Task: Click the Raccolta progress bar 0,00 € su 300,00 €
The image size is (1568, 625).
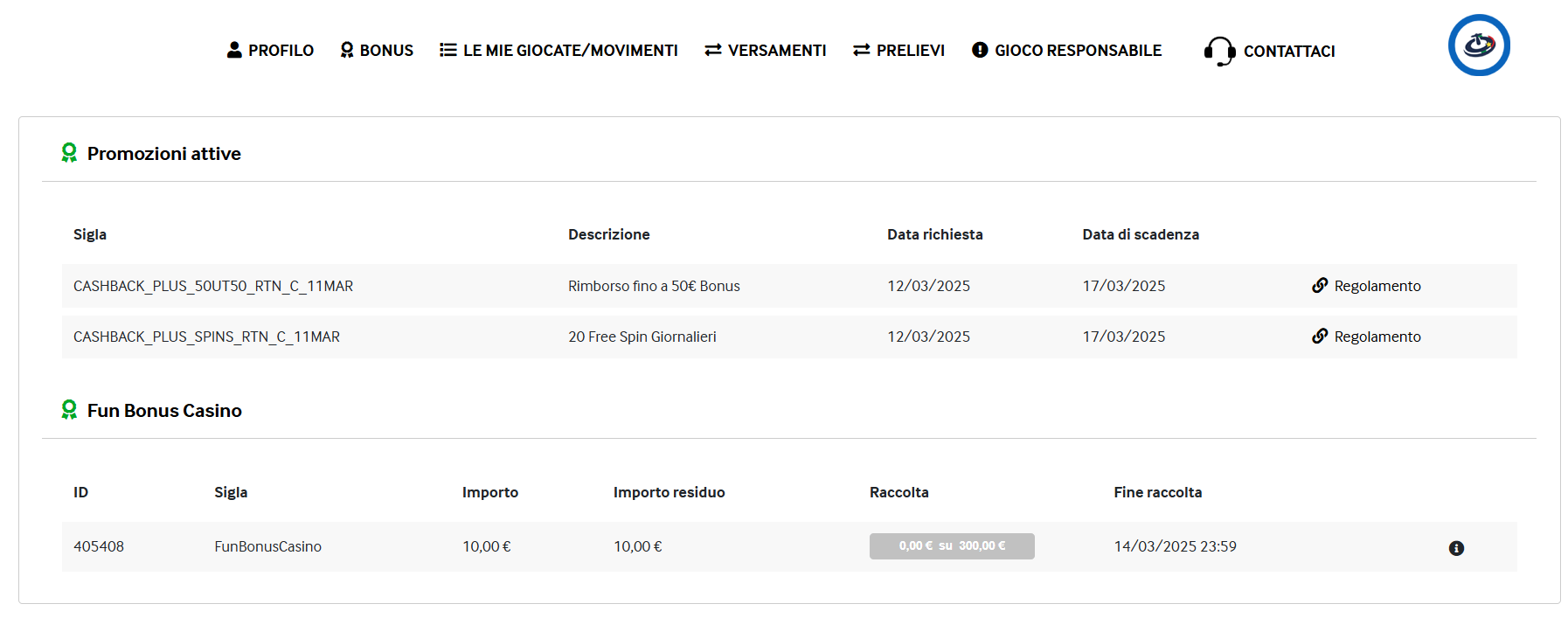Action: coord(952,546)
